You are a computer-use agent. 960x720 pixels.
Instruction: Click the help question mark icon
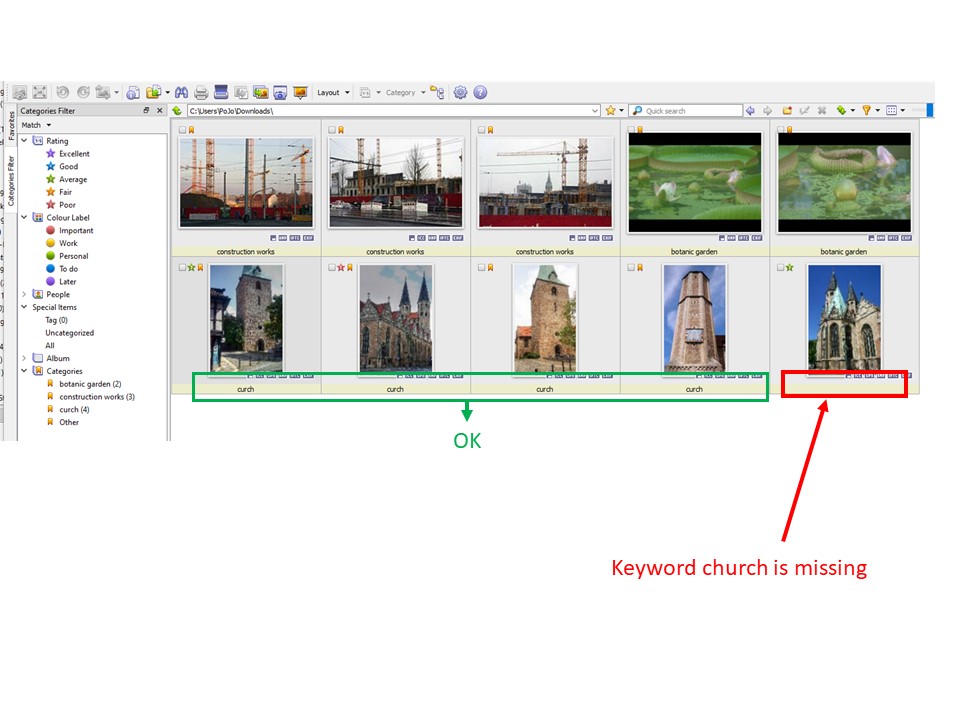click(480, 92)
